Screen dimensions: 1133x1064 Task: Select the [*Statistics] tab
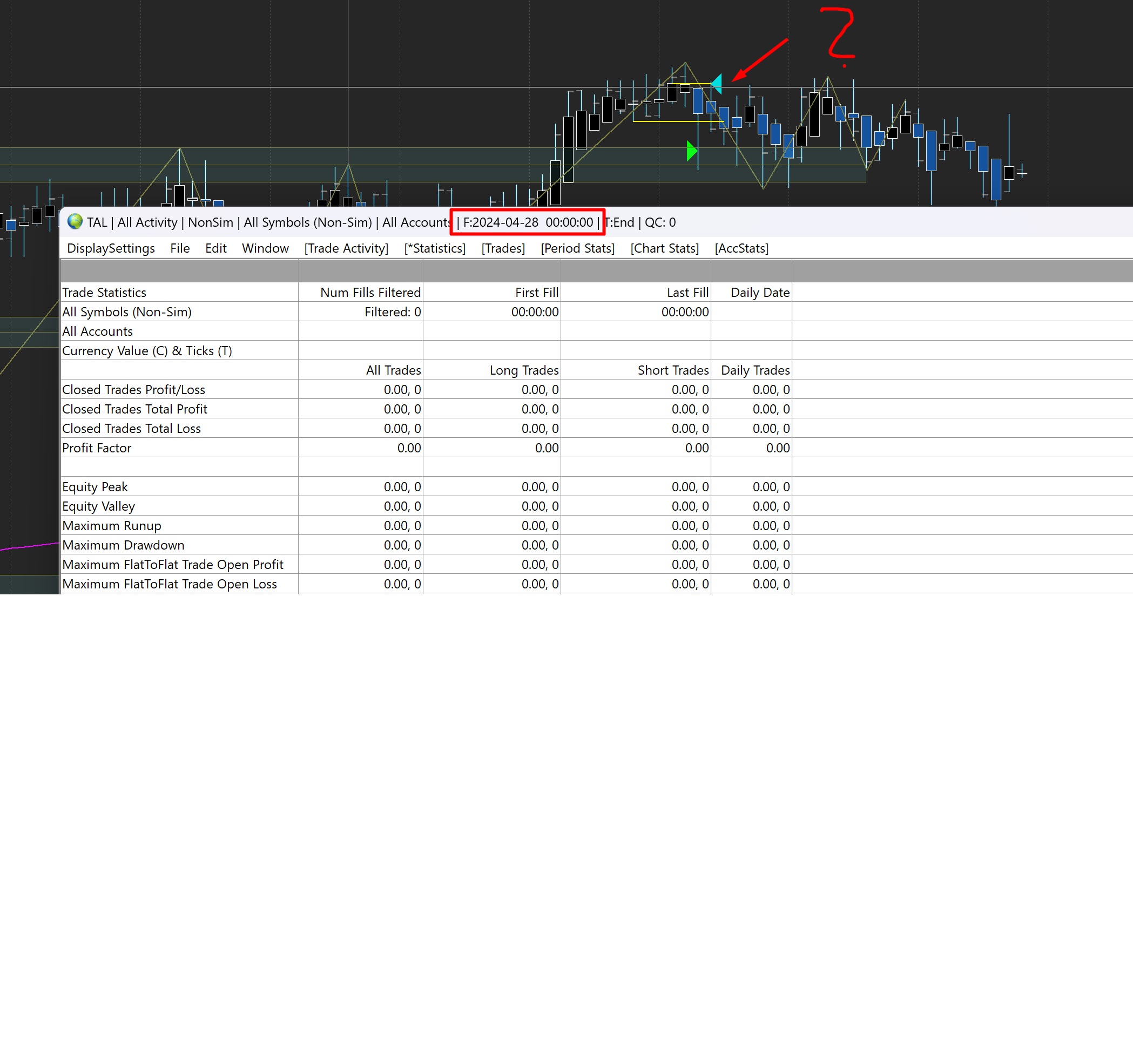tap(434, 248)
